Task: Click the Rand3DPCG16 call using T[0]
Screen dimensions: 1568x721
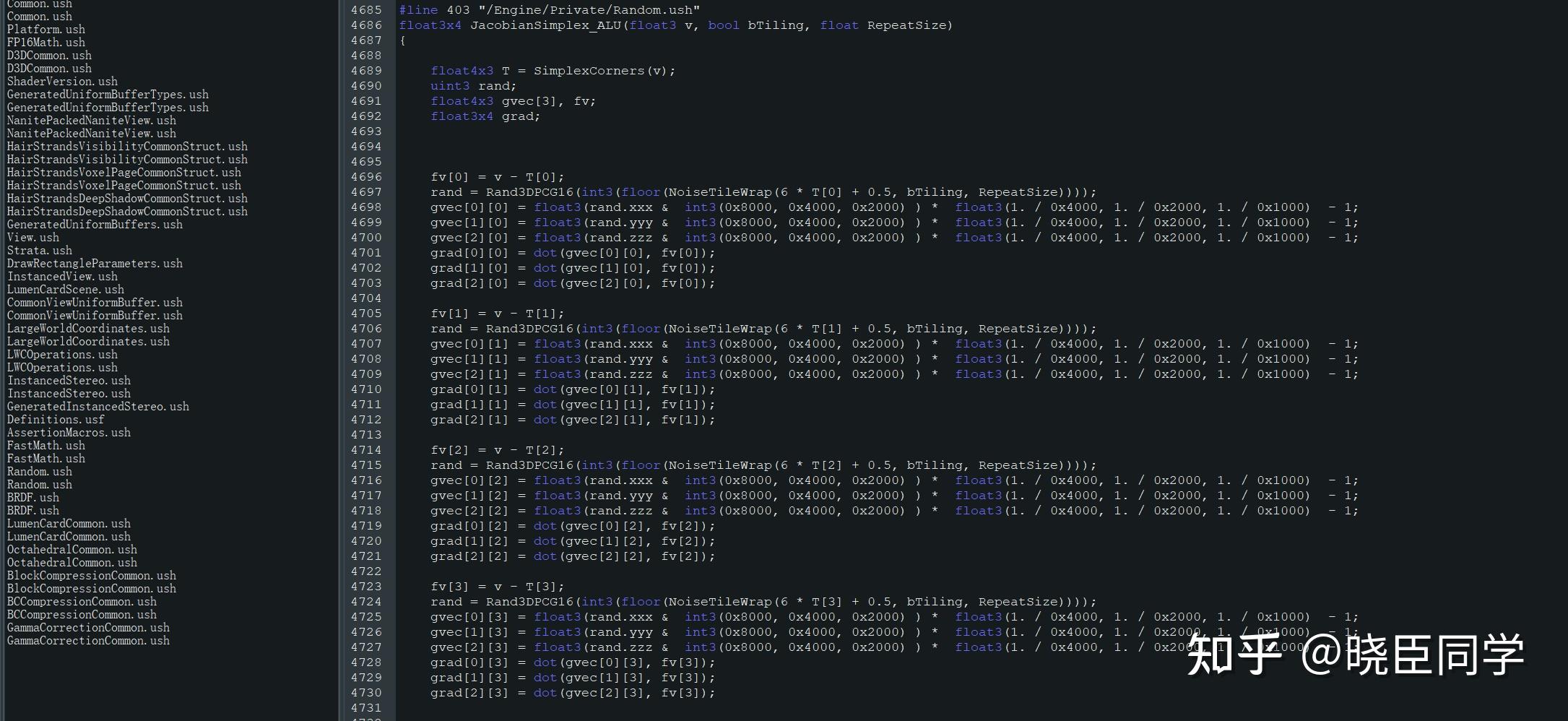Action: click(764, 192)
